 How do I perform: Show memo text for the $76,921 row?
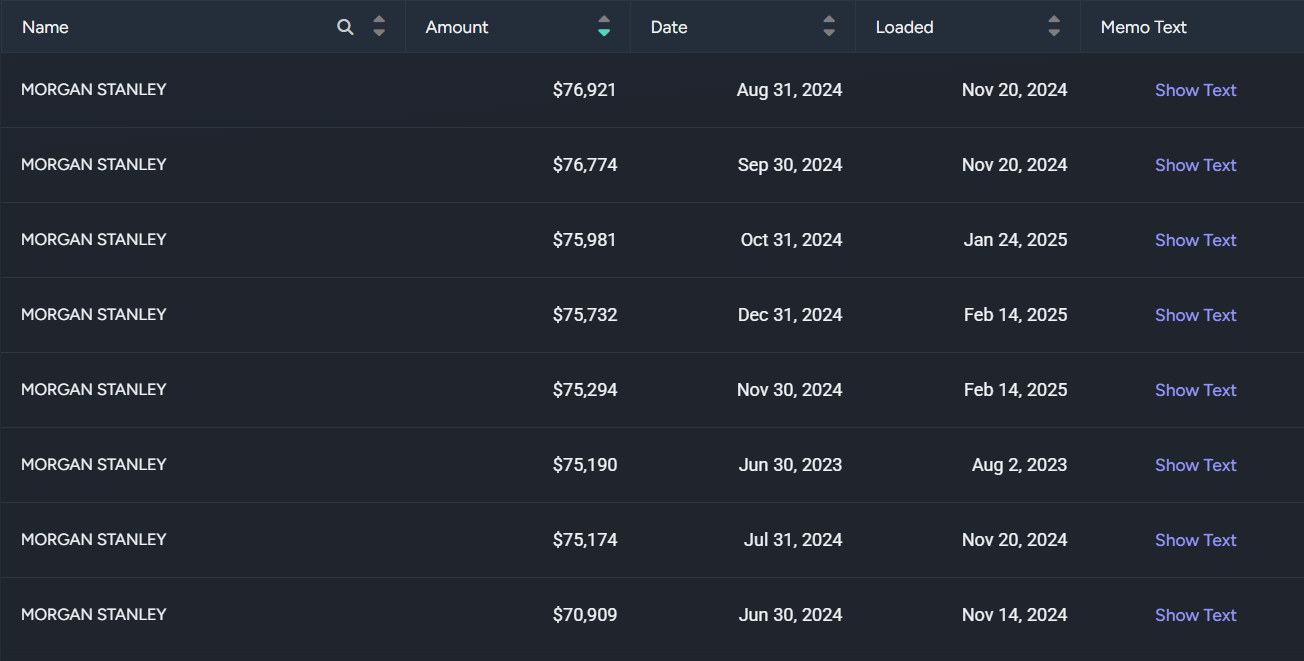1195,90
